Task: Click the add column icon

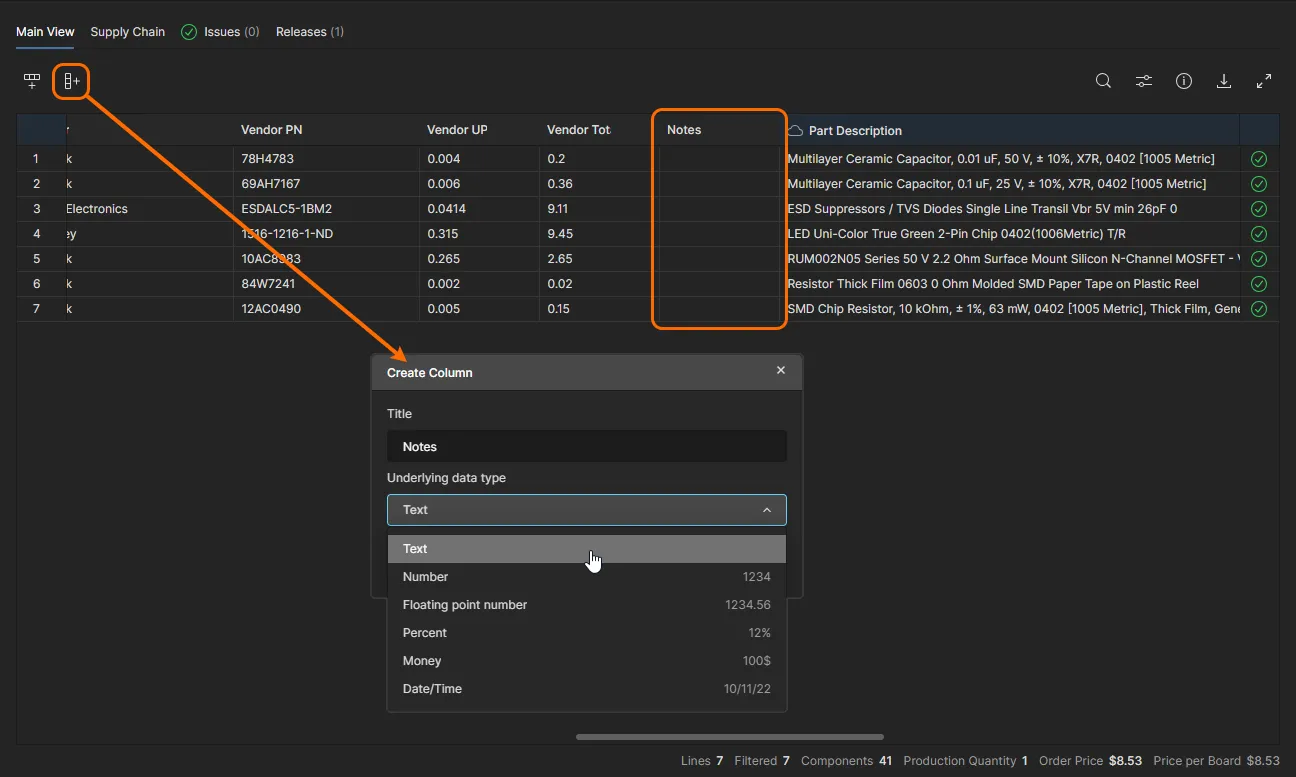Action: [x=72, y=81]
